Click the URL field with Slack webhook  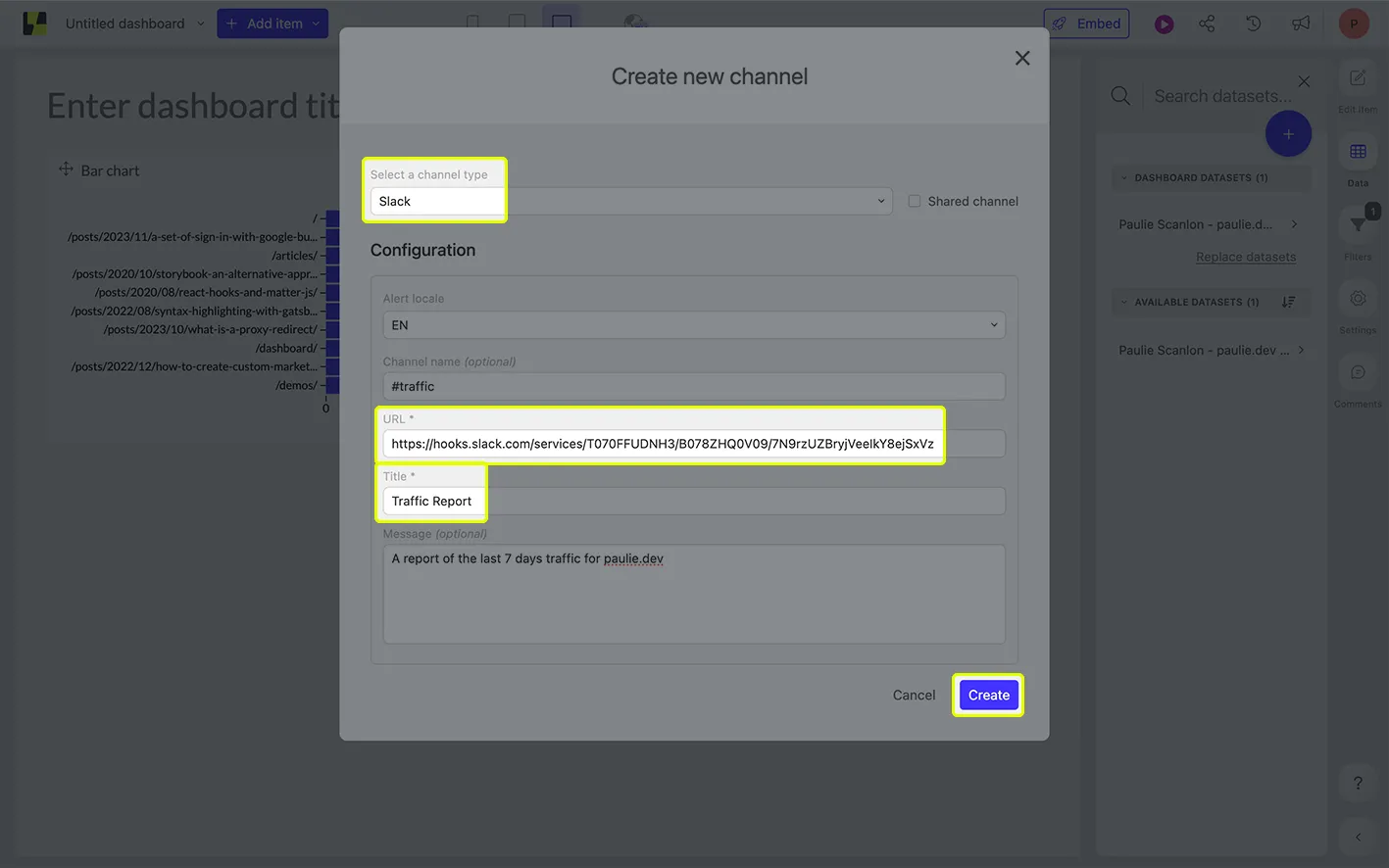pos(694,444)
